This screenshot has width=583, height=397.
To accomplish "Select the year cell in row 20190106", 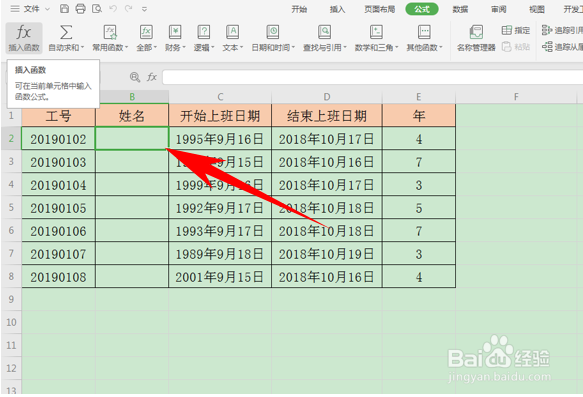I will pyautogui.click(x=419, y=230).
